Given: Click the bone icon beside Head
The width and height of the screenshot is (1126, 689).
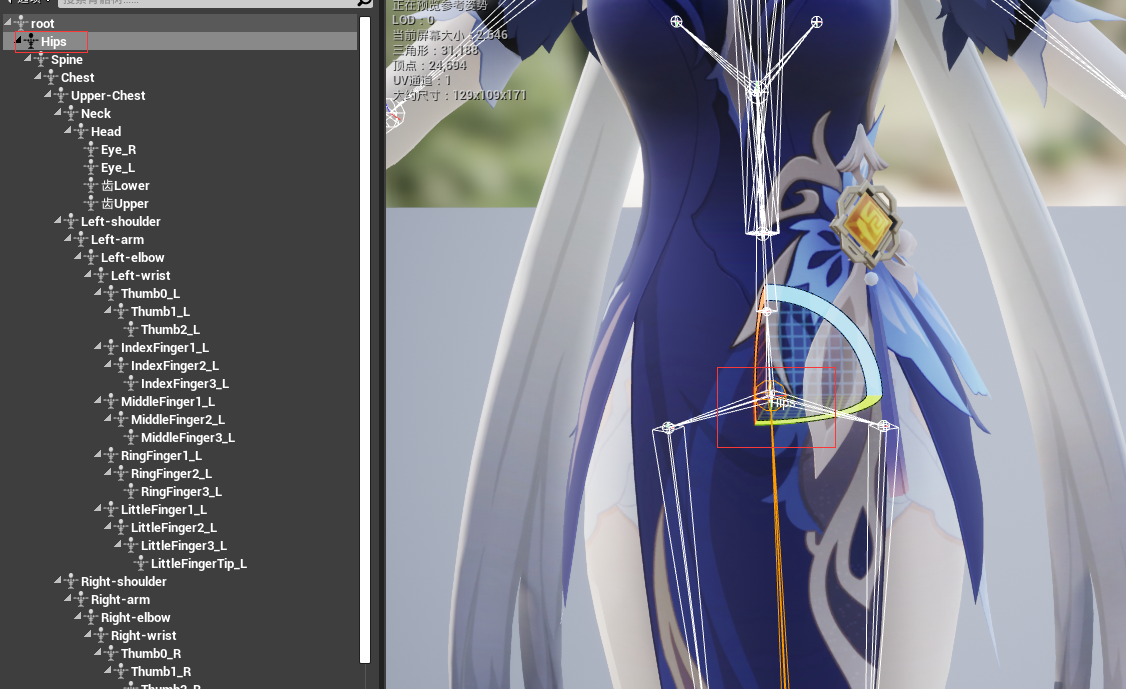Looking at the screenshot, I should coord(81,131).
